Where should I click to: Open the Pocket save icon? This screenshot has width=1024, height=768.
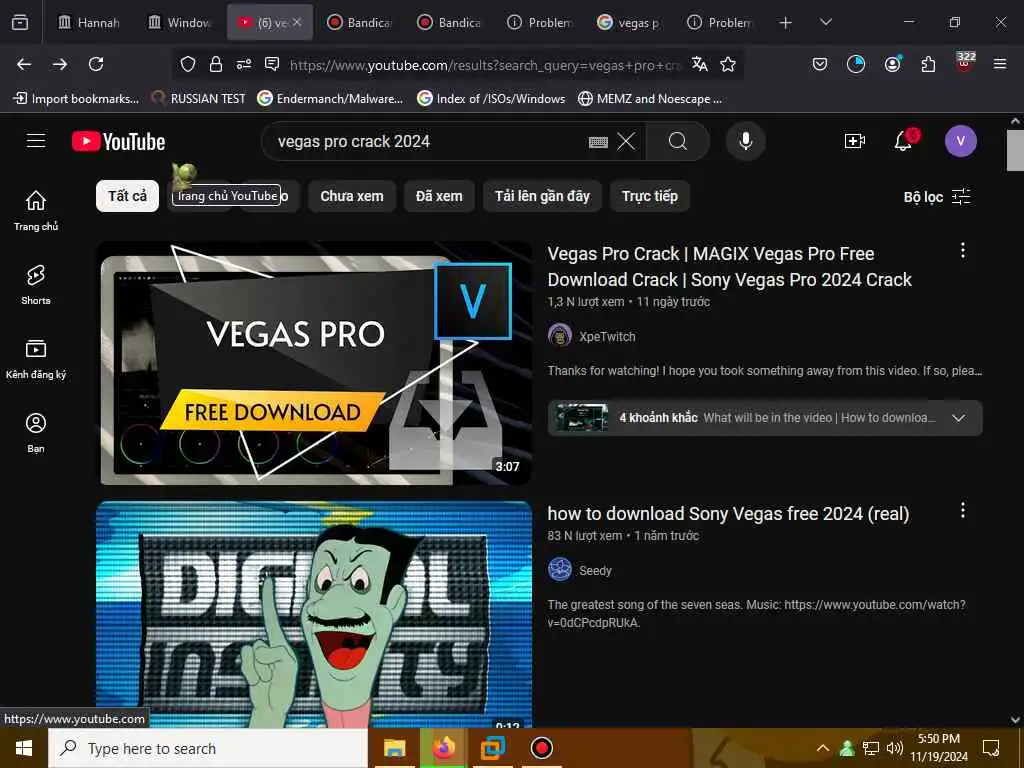(x=820, y=64)
